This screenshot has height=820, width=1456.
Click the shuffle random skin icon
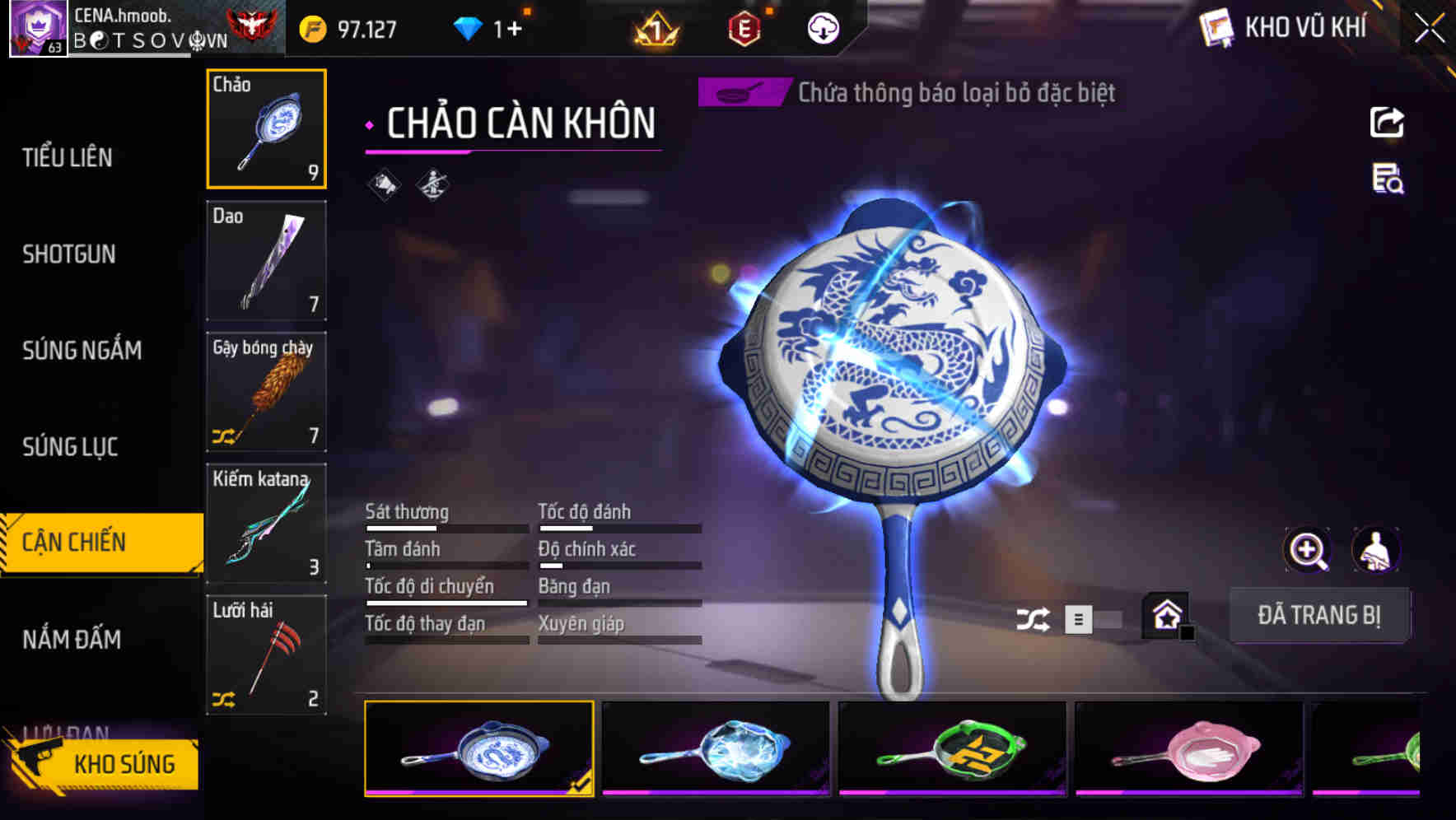(1032, 619)
